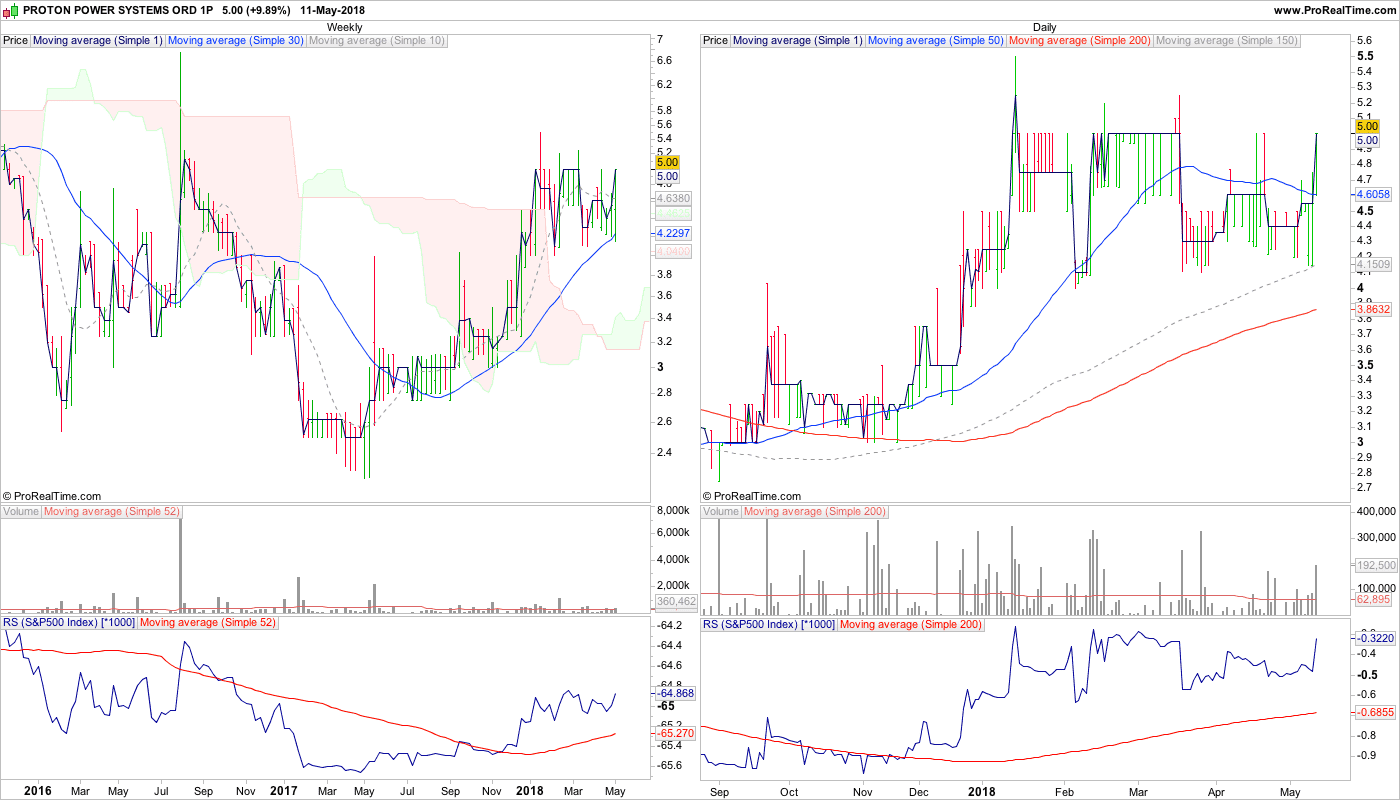Select Moving average (Simple 1) on the Weekly chart
Screen dimensions: 1400x800
coord(98,41)
